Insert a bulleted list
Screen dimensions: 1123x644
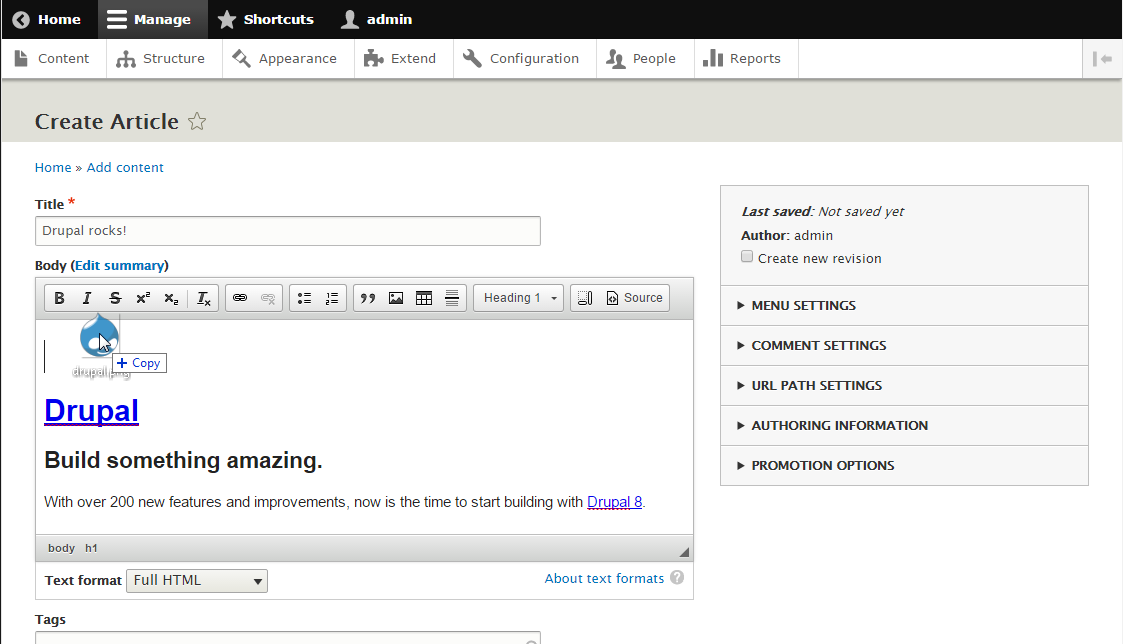pos(304,298)
